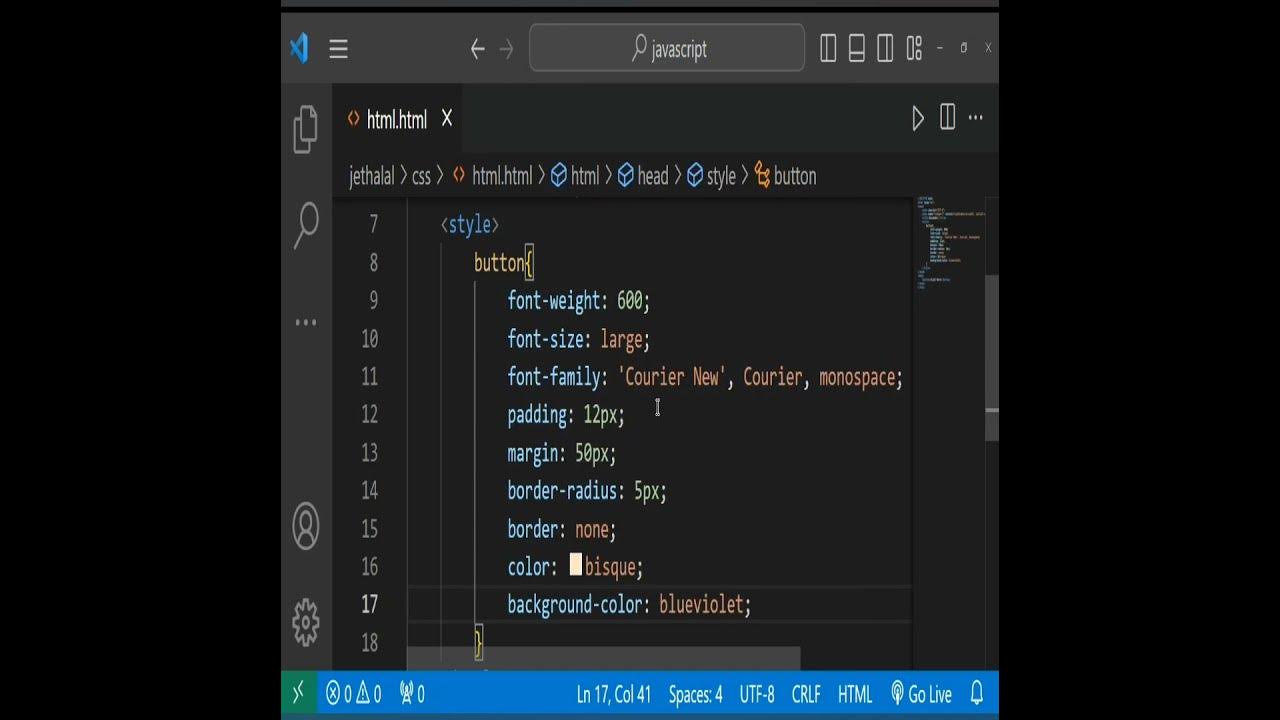Image resolution: width=1280 pixels, height=720 pixels.
Task: Open the Customize Layout menu
Action: pos(913,48)
